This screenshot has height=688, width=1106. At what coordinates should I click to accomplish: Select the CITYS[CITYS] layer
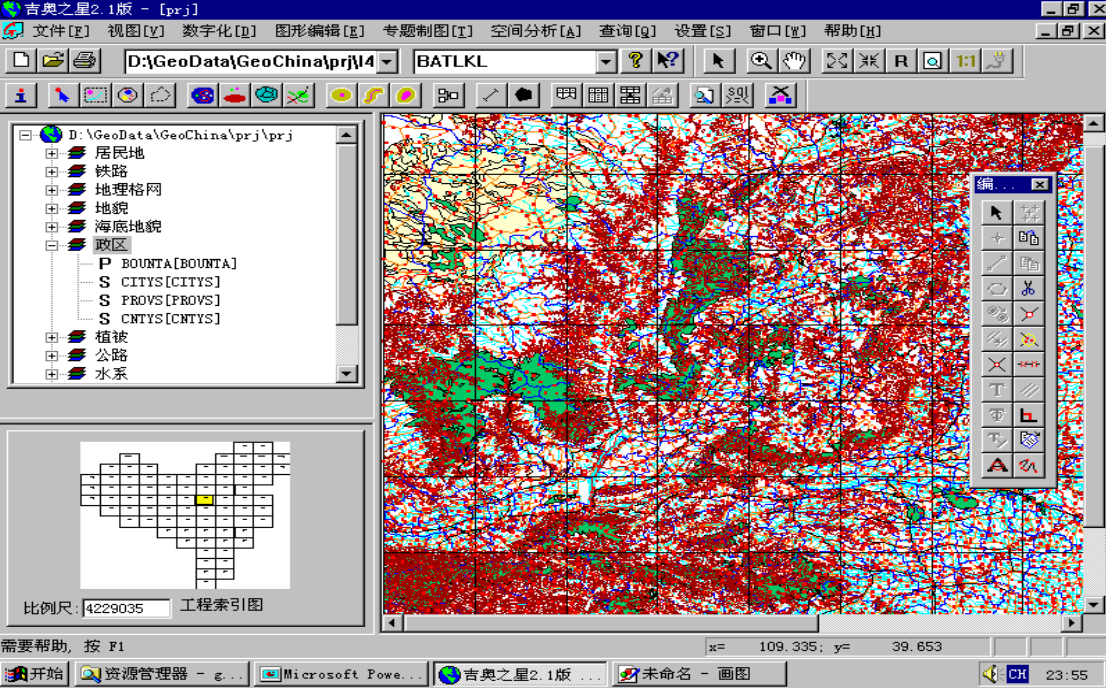[x=171, y=282]
